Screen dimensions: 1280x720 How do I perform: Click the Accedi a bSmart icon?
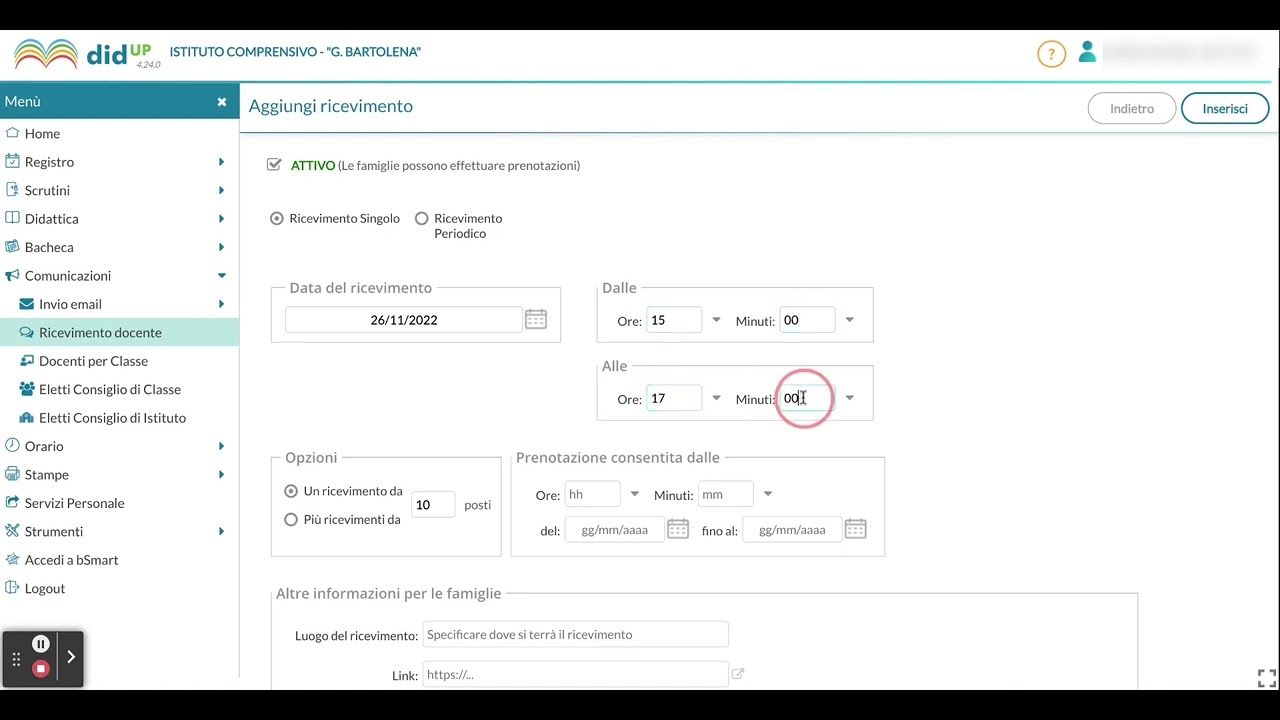tap(12, 560)
